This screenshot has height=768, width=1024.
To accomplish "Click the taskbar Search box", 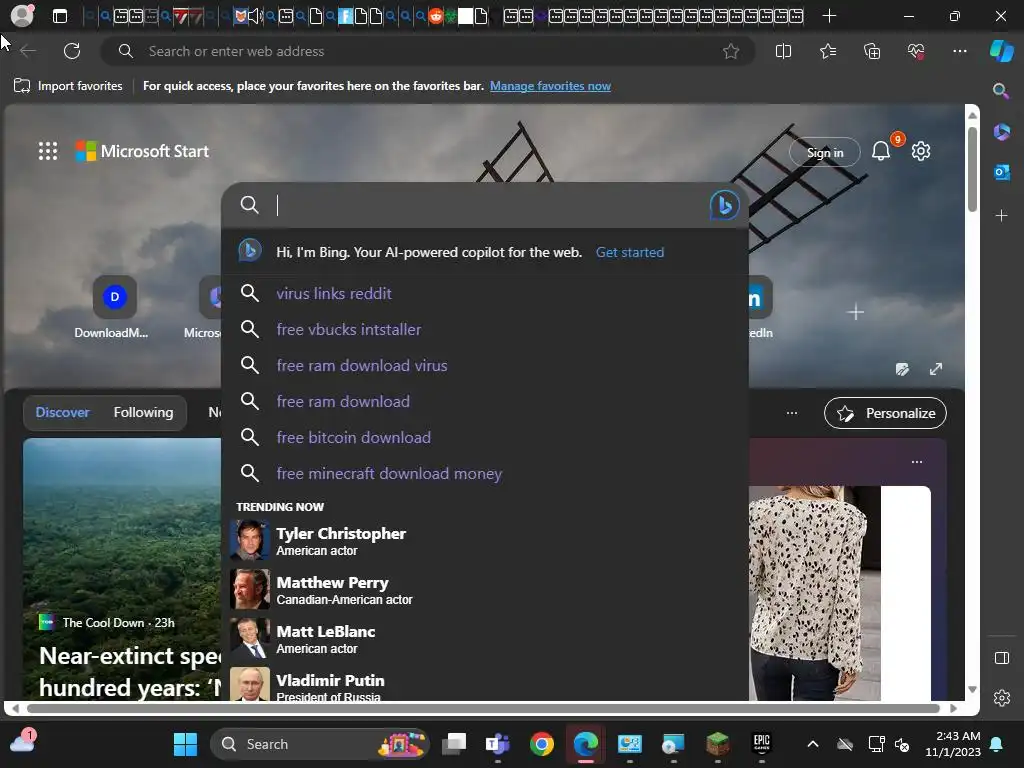I will [320, 744].
